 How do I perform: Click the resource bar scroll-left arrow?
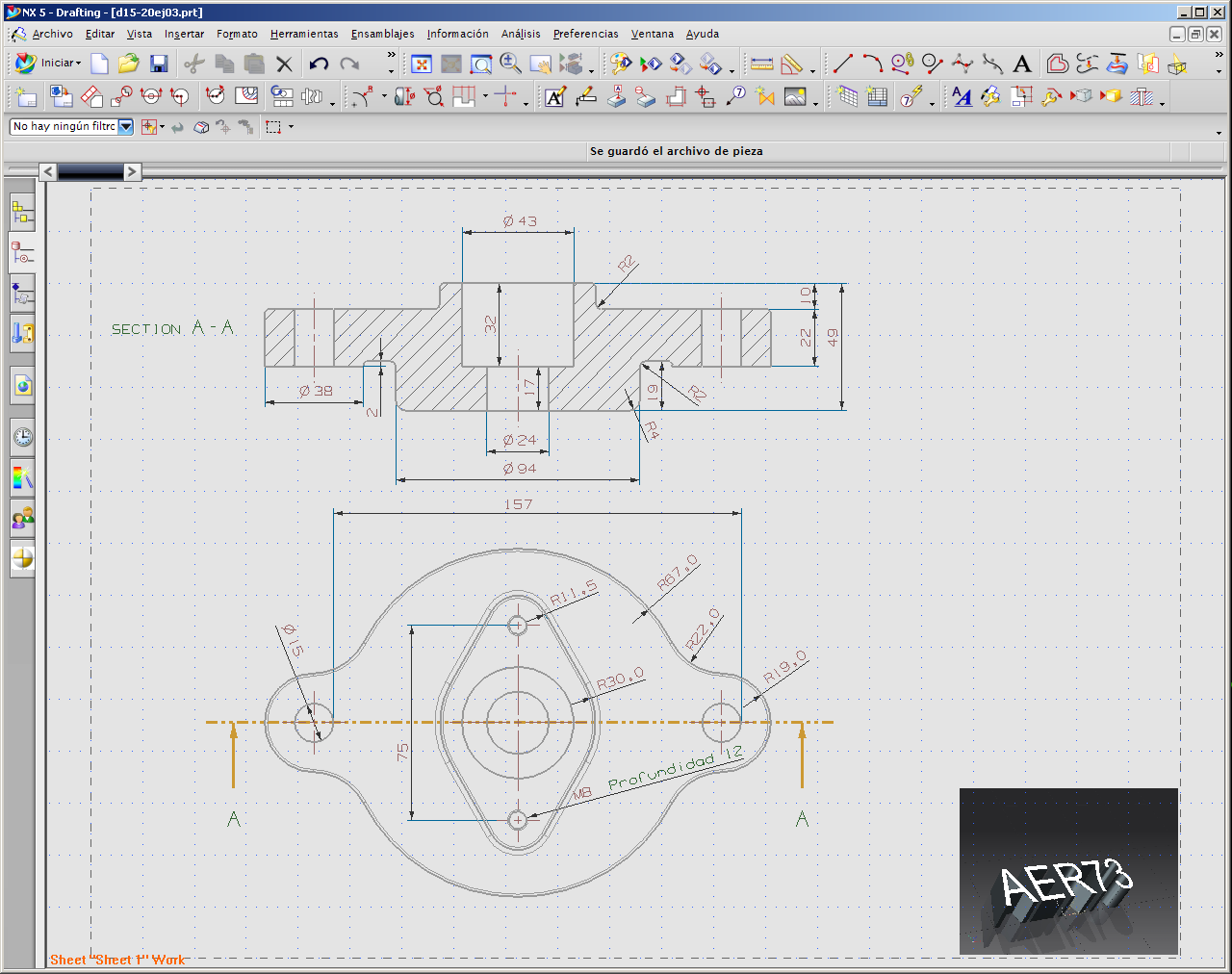48,171
